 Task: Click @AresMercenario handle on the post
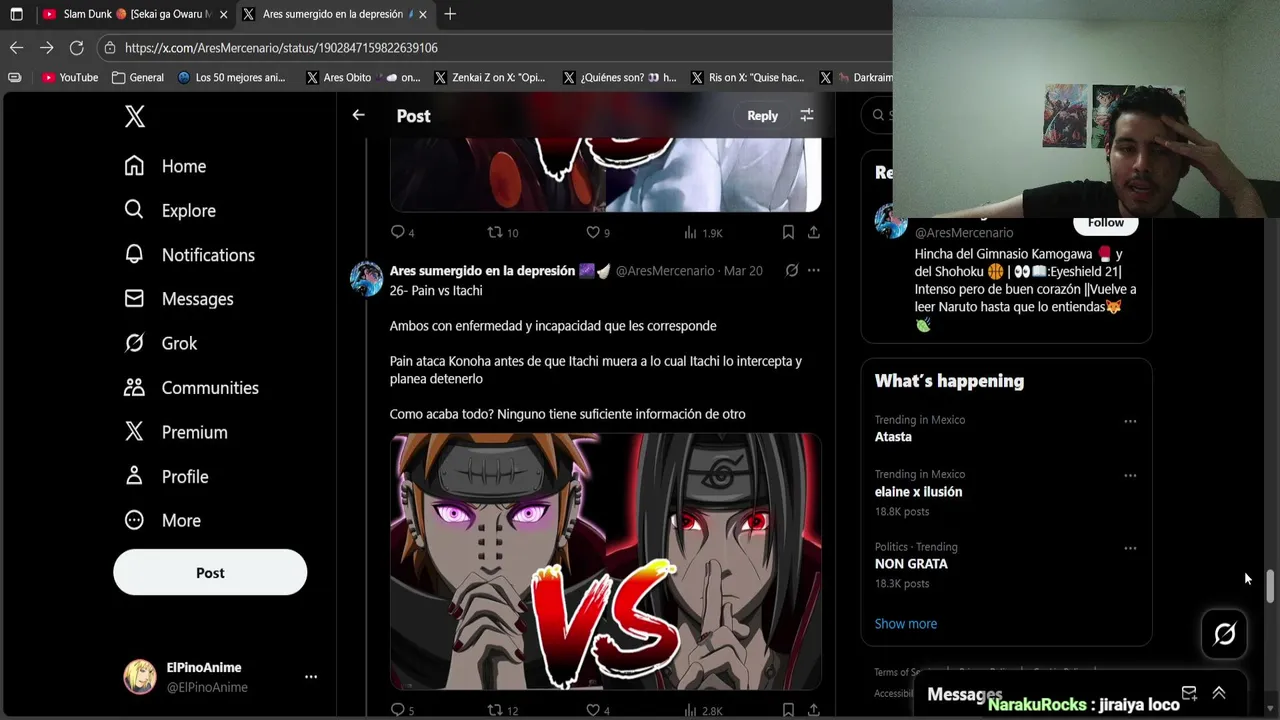tap(665, 271)
